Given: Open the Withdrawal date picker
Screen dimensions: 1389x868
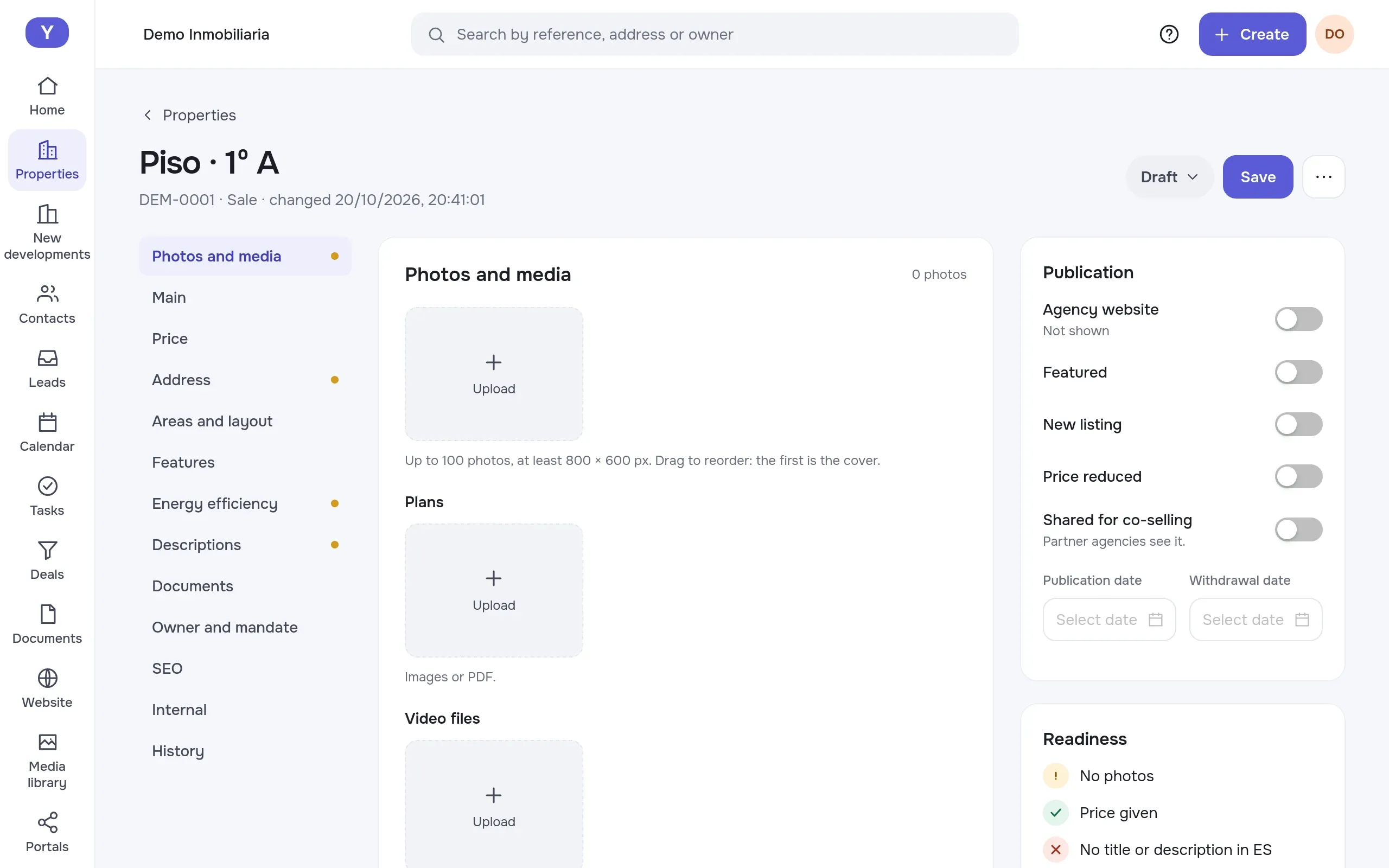Looking at the screenshot, I should [x=1256, y=620].
